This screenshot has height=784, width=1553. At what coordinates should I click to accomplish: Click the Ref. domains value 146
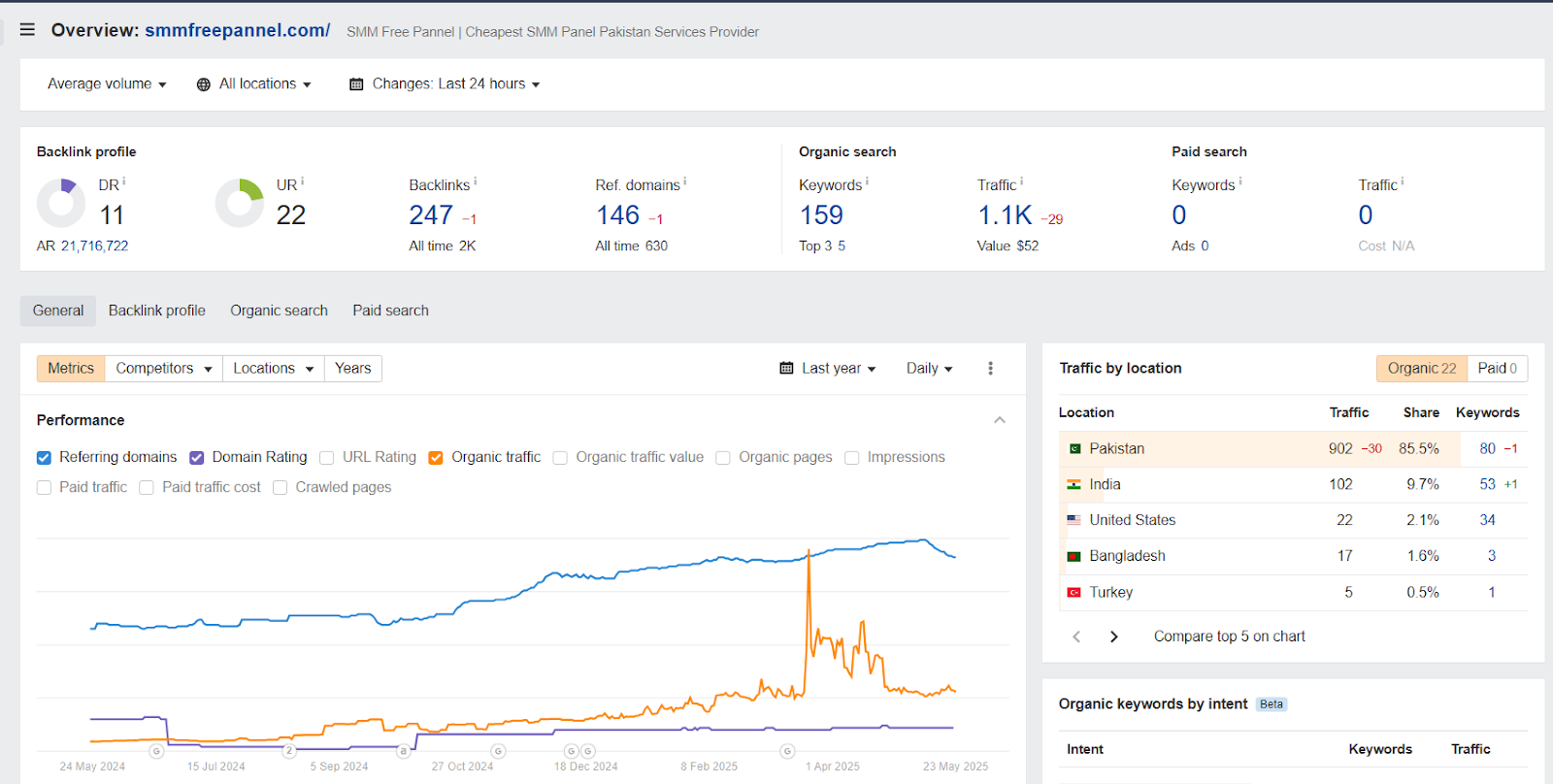pos(617,215)
